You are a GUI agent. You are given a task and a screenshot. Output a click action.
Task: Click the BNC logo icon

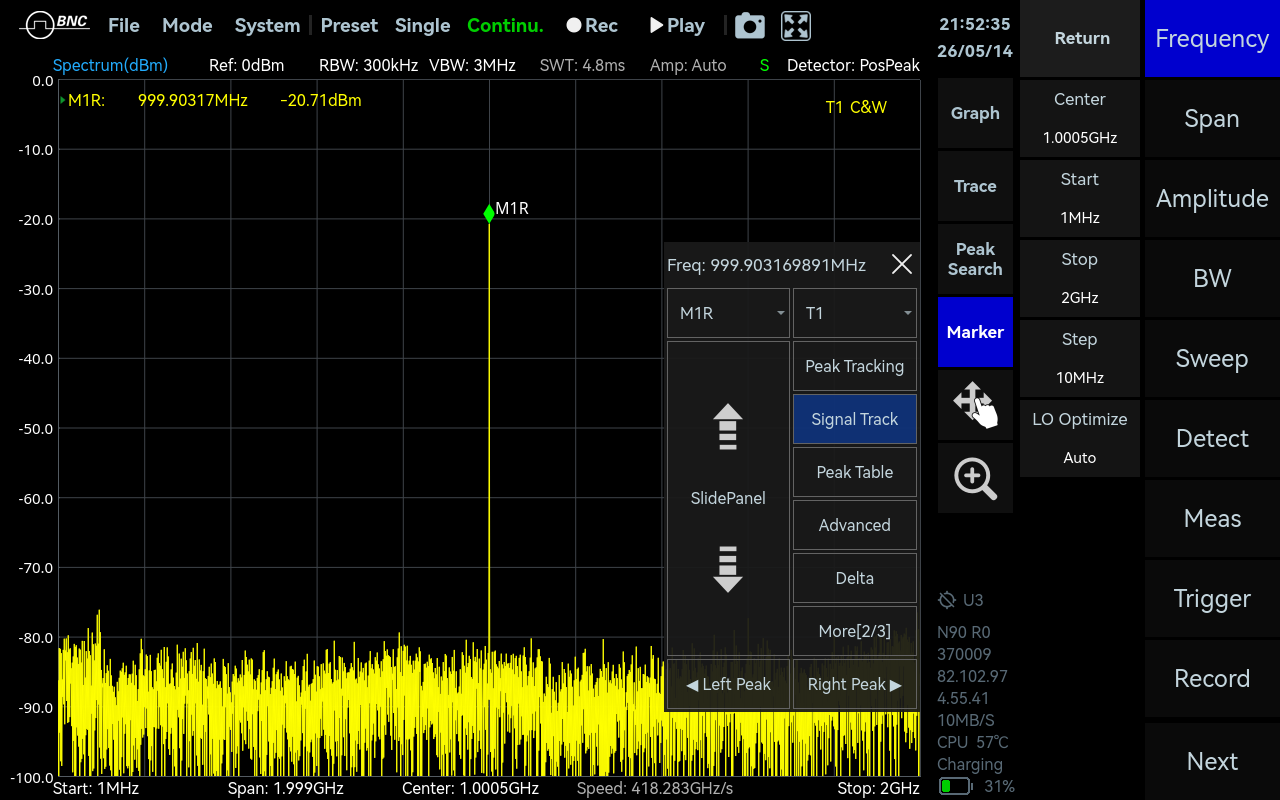point(54,25)
